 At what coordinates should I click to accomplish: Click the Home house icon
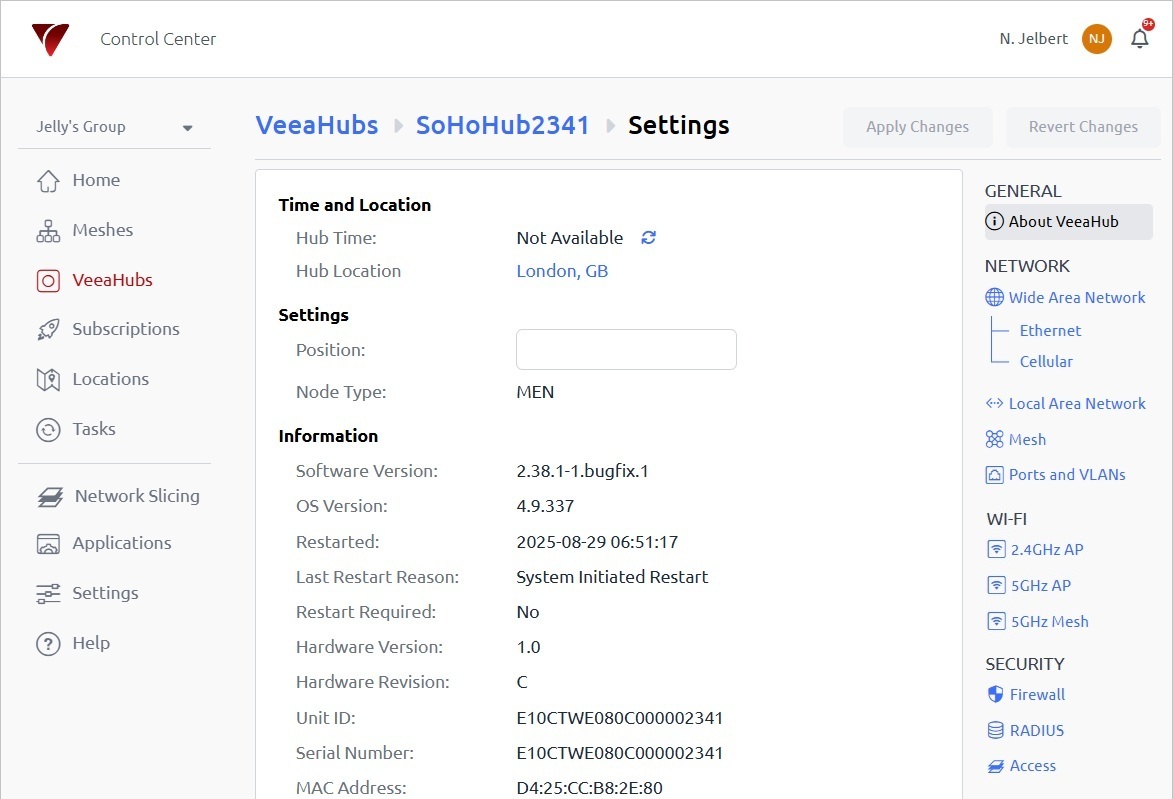[48, 180]
